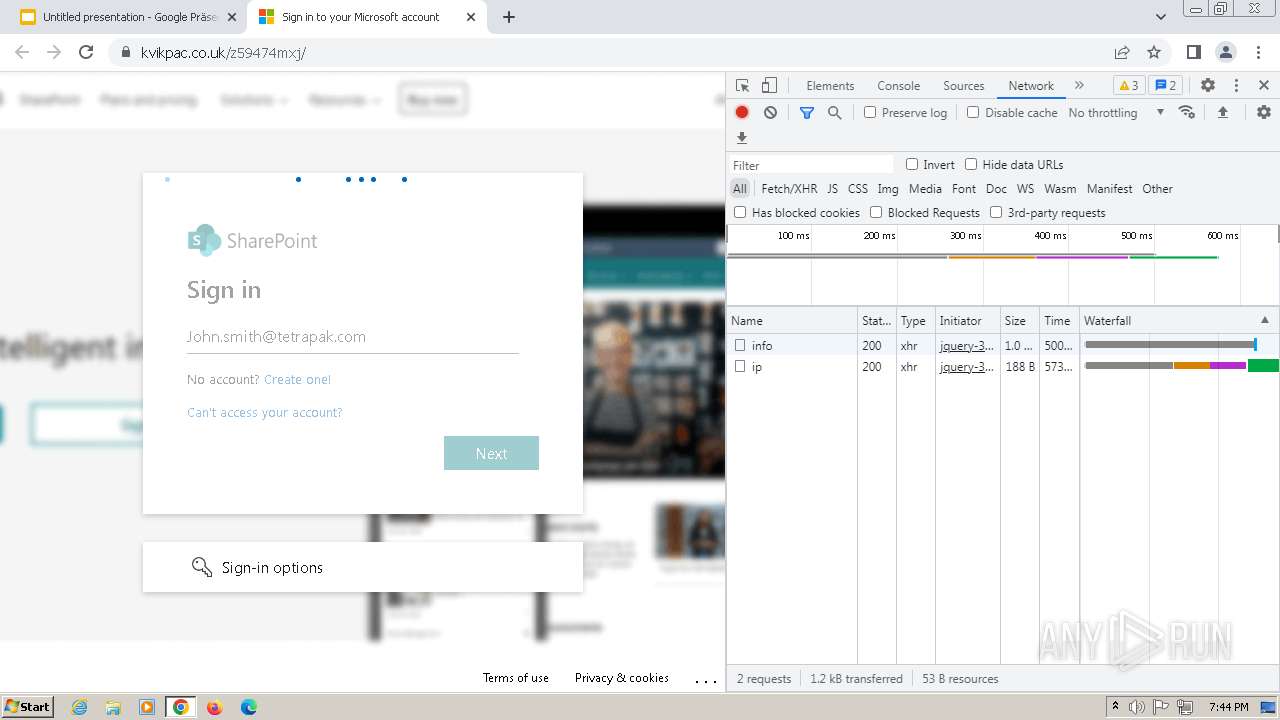The height and width of the screenshot is (720, 1280).
Task: Check Blocked Requests option
Action: click(x=876, y=213)
